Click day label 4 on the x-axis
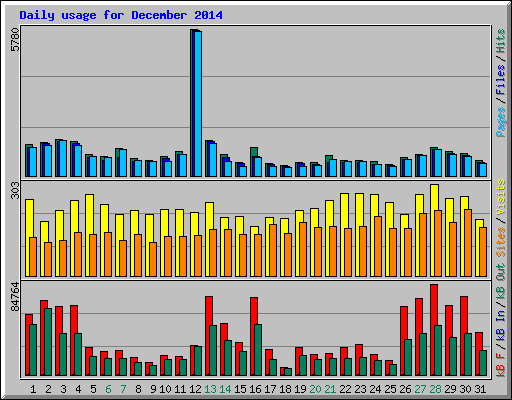The height and width of the screenshot is (400, 512). (x=78, y=389)
